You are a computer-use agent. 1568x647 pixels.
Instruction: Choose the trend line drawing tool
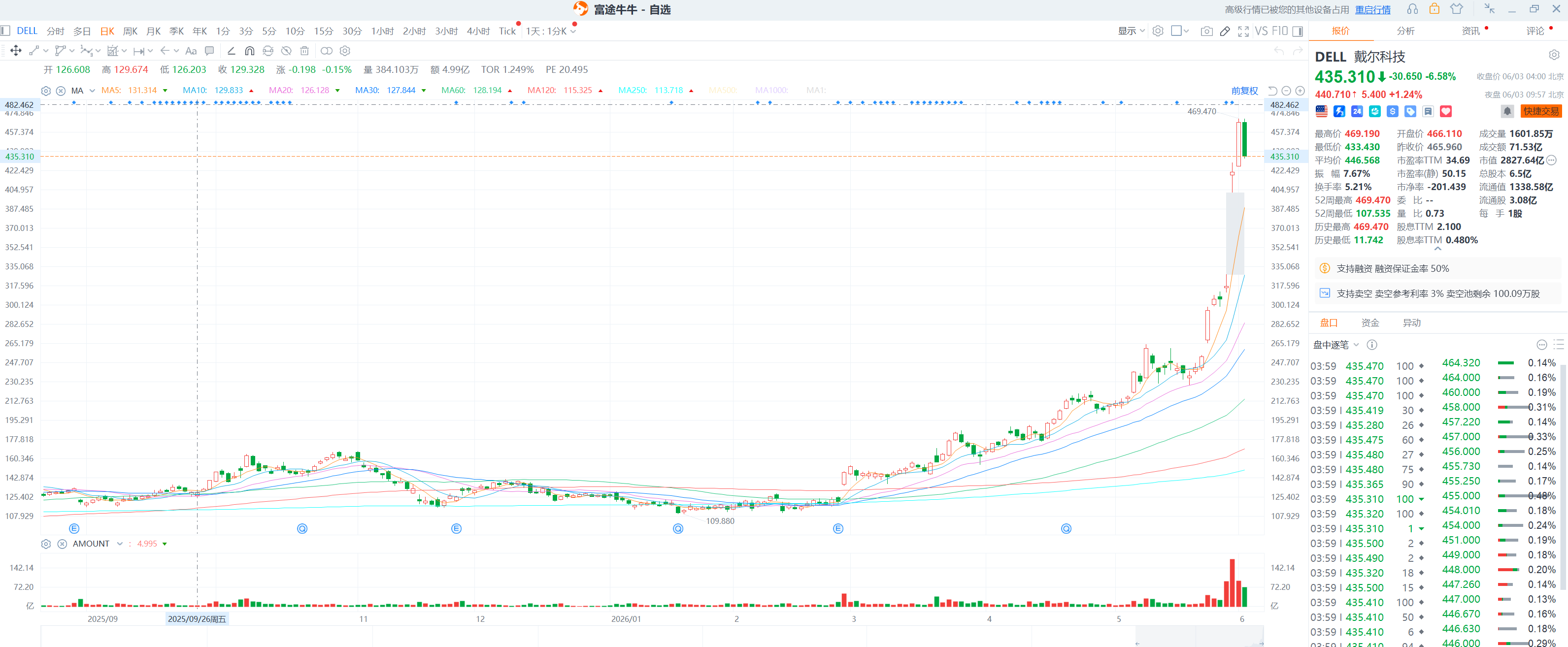coord(34,51)
